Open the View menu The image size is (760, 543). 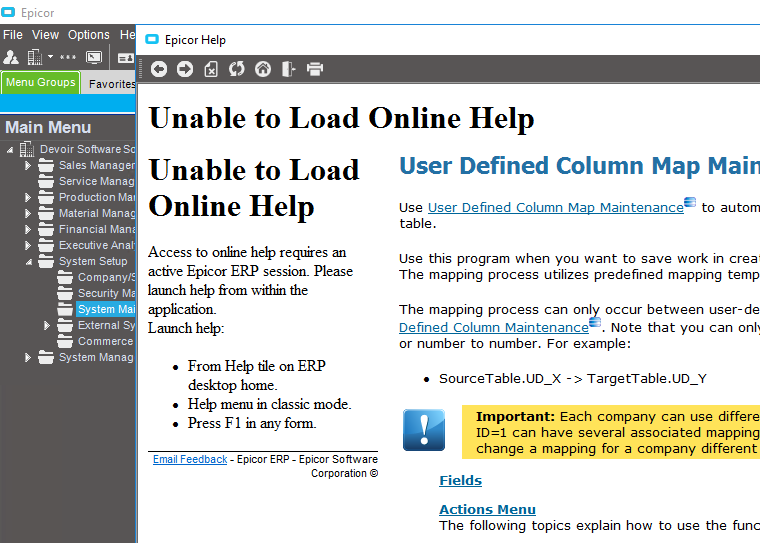(x=45, y=35)
